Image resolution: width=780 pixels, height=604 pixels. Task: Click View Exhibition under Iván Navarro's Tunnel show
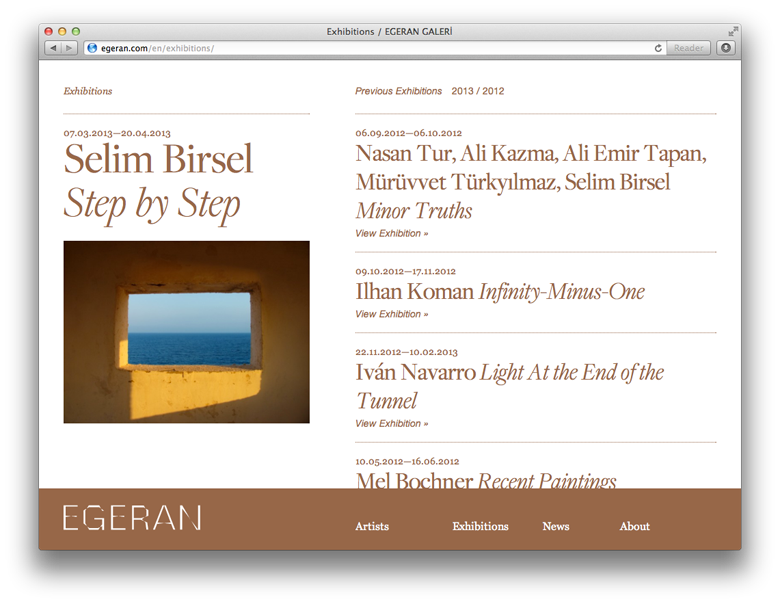point(391,423)
